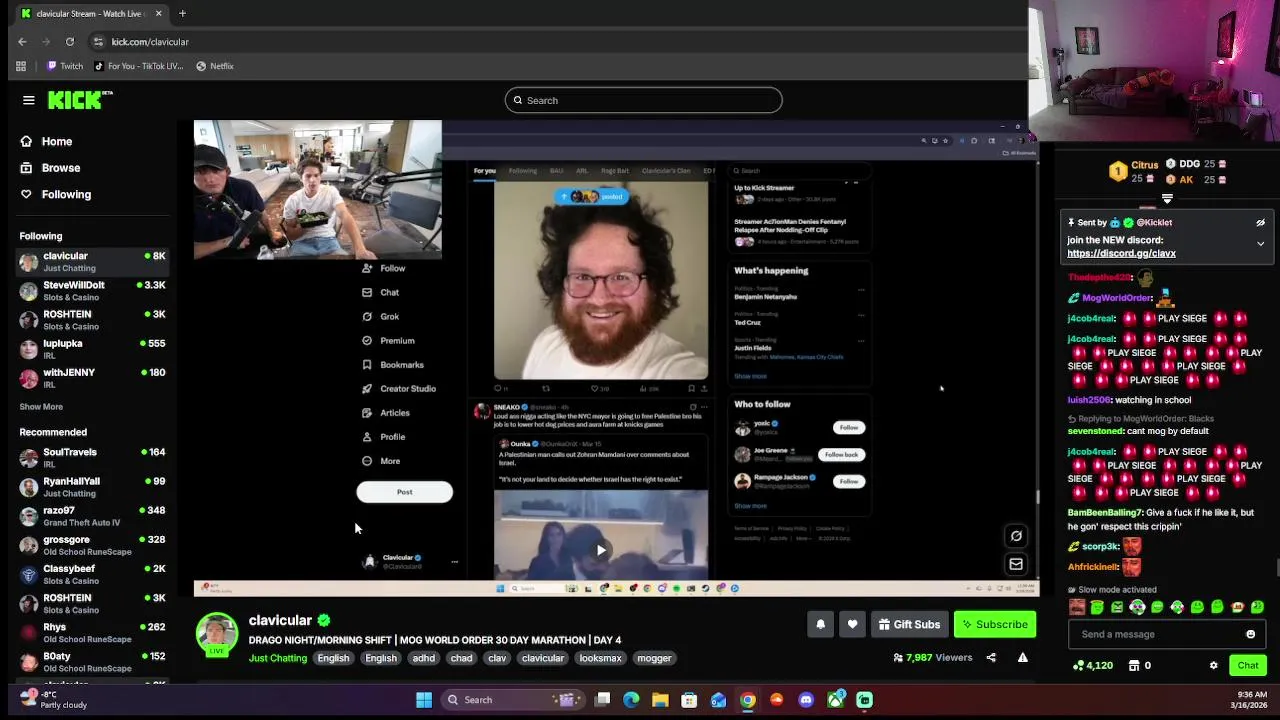Open withJENNY channel from sidebar
The height and width of the screenshot is (720, 1280).
tap(92, 378)
